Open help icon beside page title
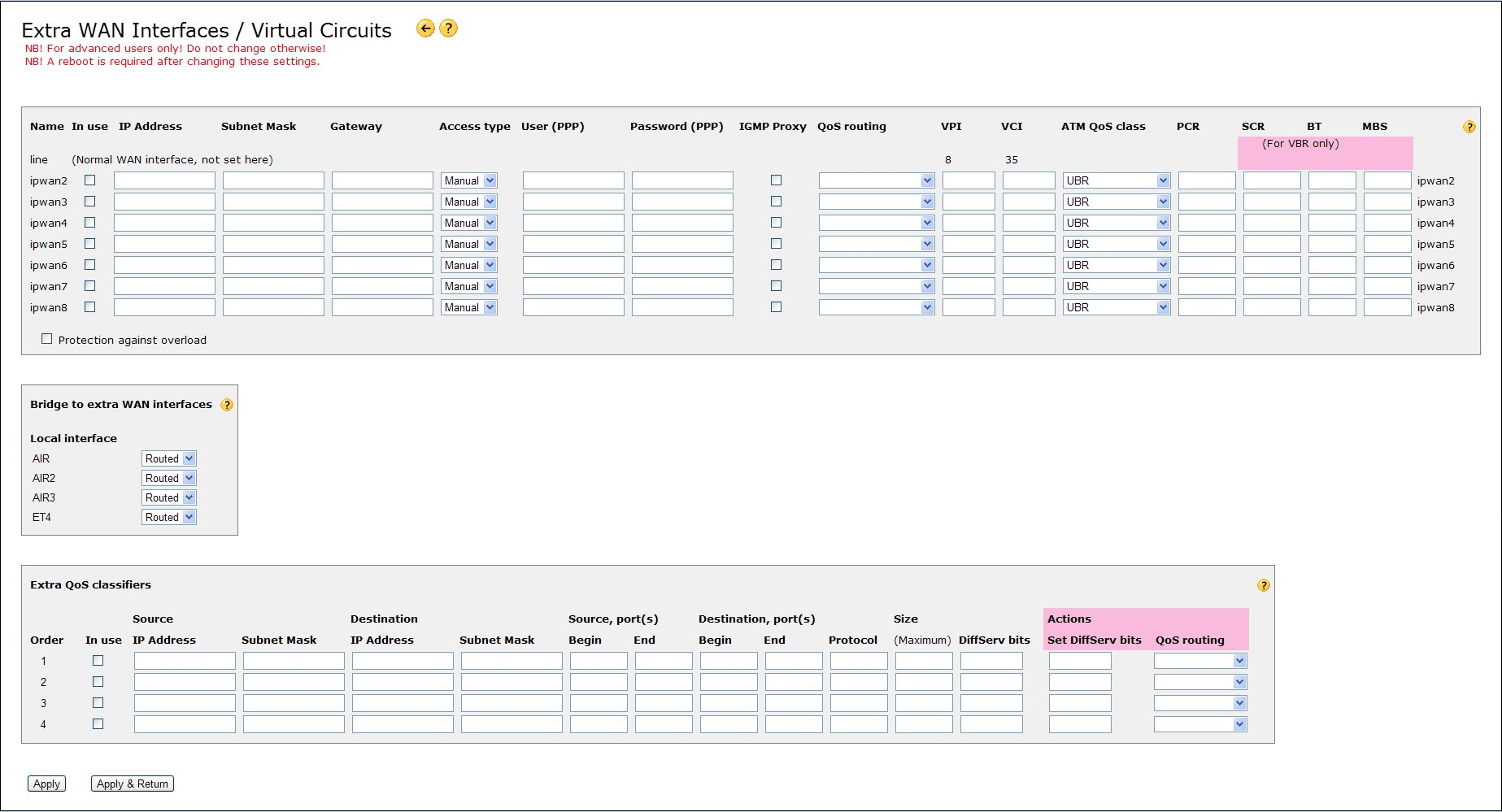The height and width of the screenshot is (812, 1502). [448, 28]
